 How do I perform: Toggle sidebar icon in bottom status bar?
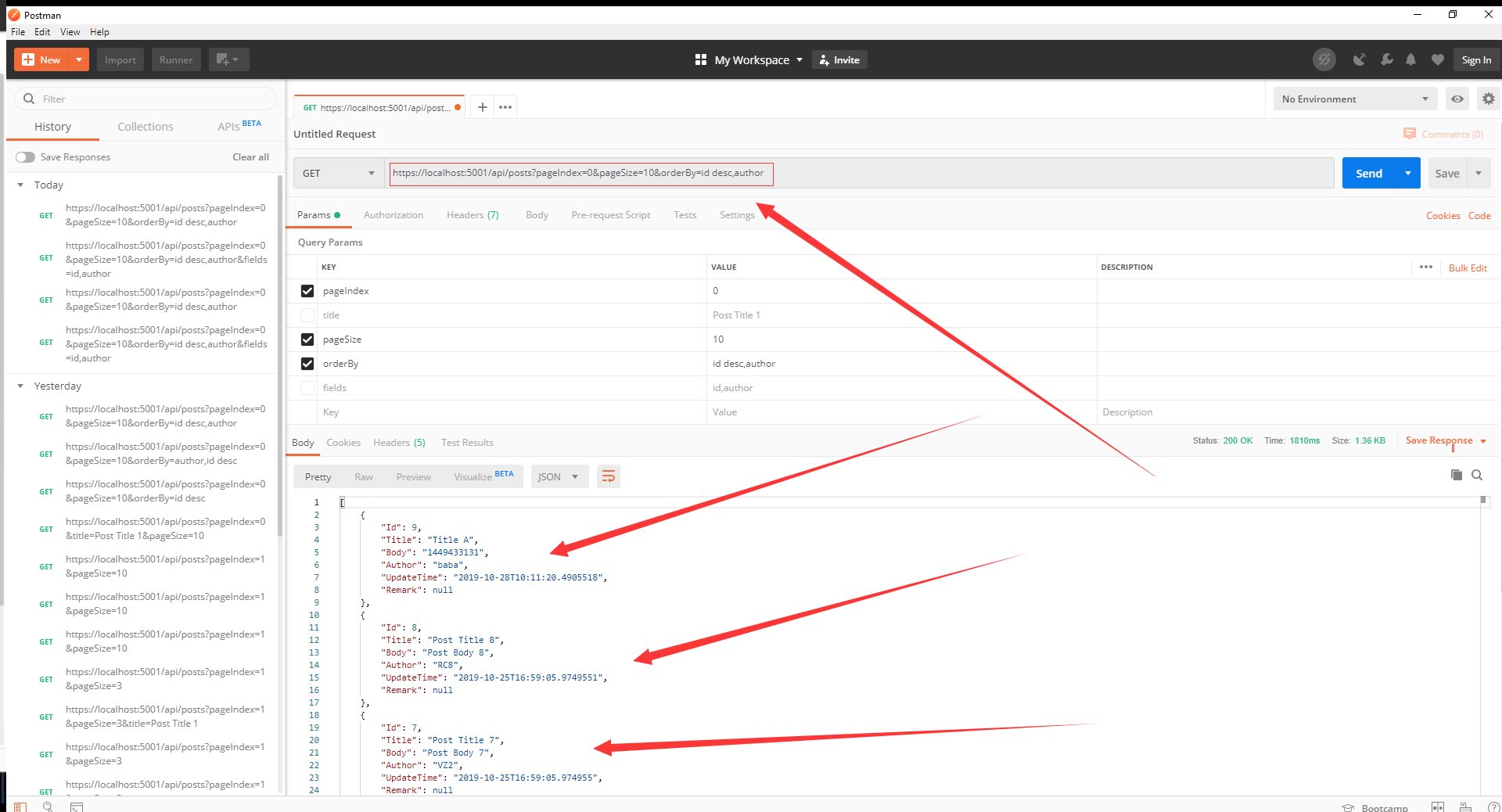20,807
